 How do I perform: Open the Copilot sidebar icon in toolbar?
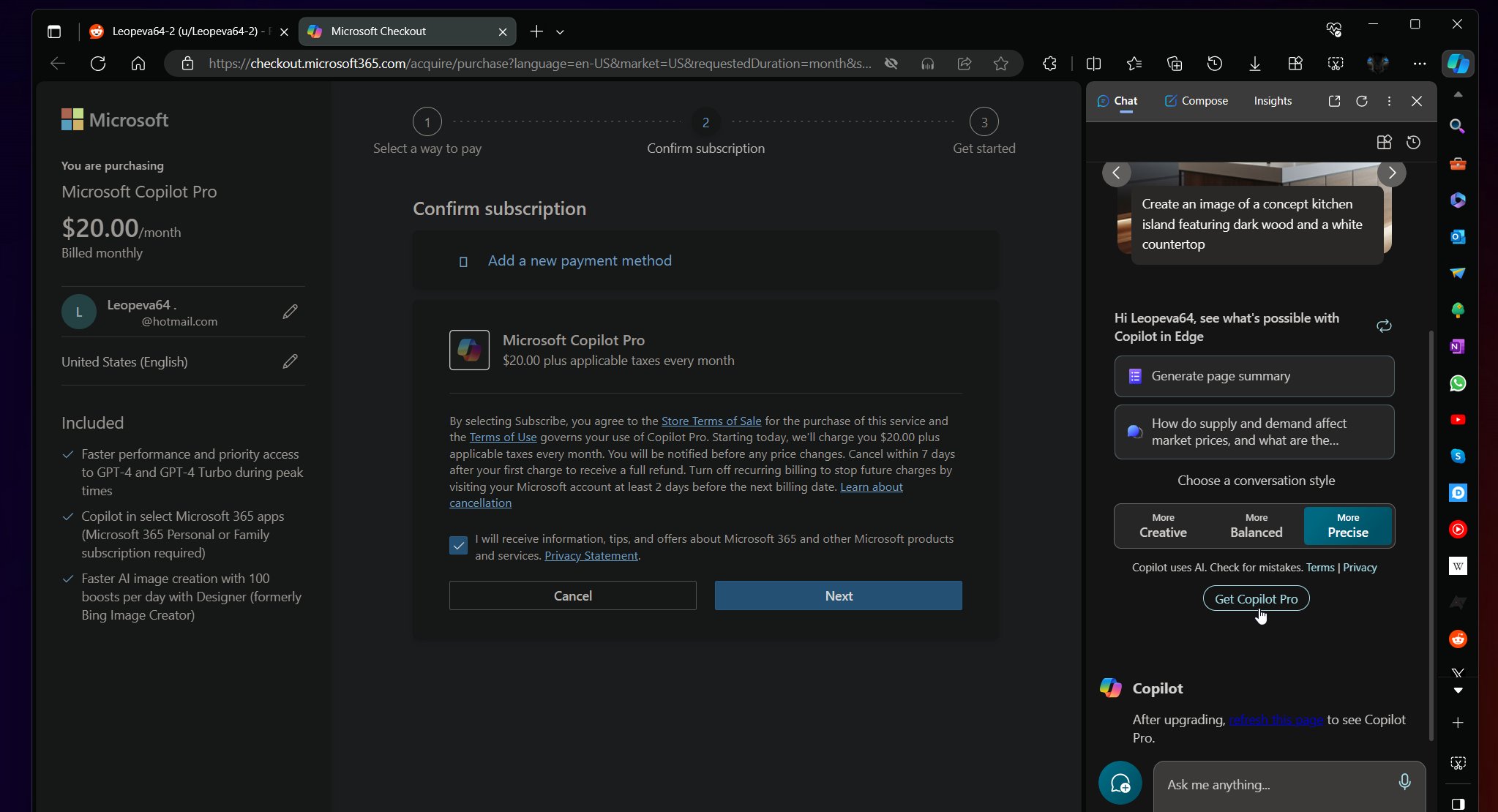point(1458,64)
